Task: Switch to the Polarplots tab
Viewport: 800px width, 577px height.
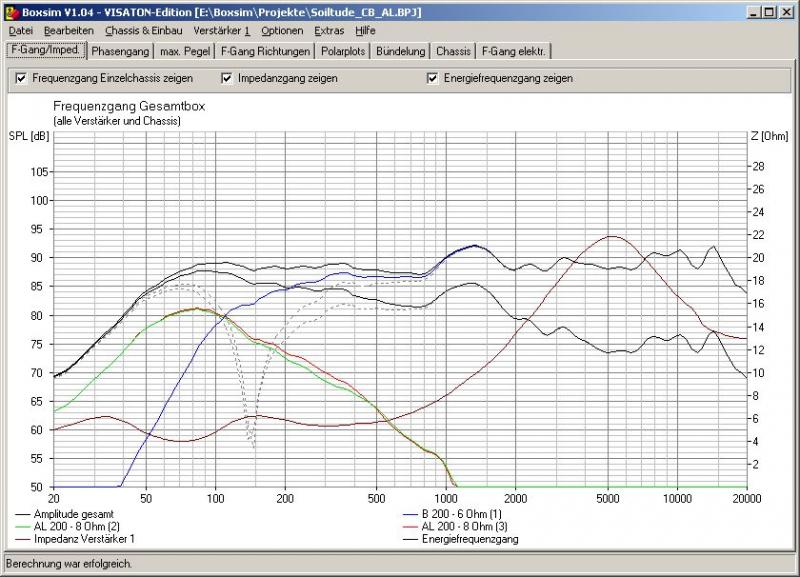Action: 344,51
